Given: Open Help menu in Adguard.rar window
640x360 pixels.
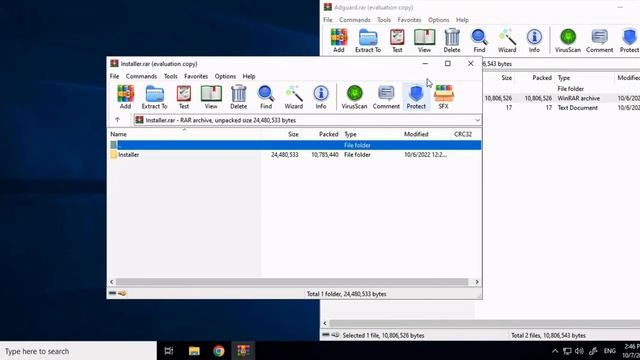Looking at the screenshot, I should [x=462, y=20].
